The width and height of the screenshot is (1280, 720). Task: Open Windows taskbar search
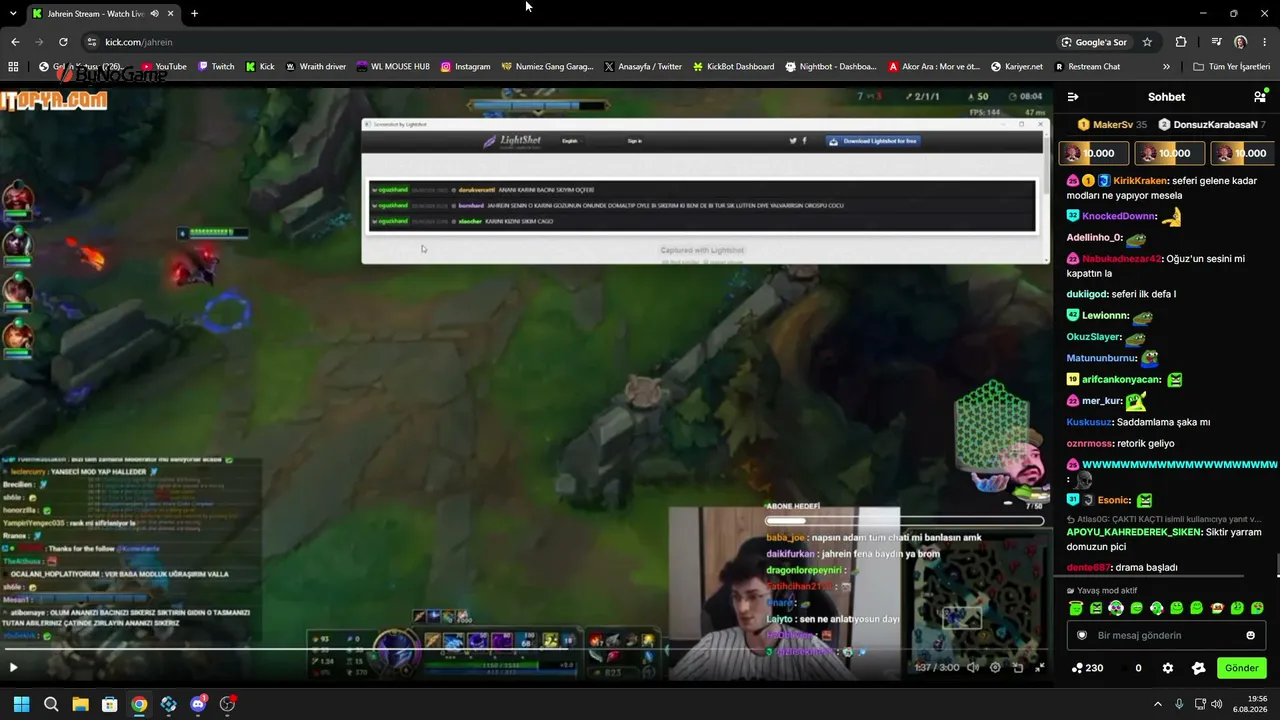pos(51,704)
